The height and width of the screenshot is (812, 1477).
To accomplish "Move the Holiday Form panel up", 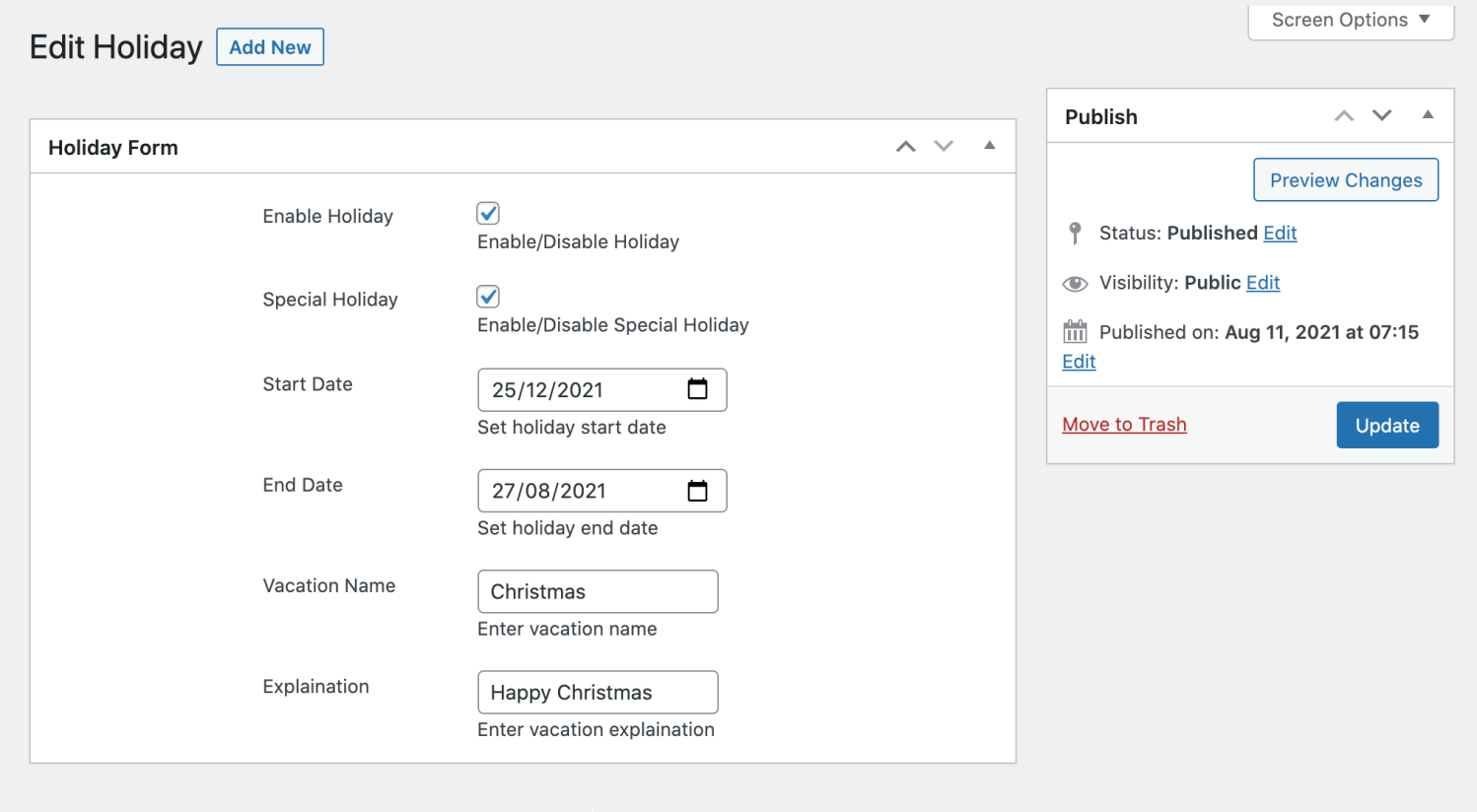I will point(905,146).
